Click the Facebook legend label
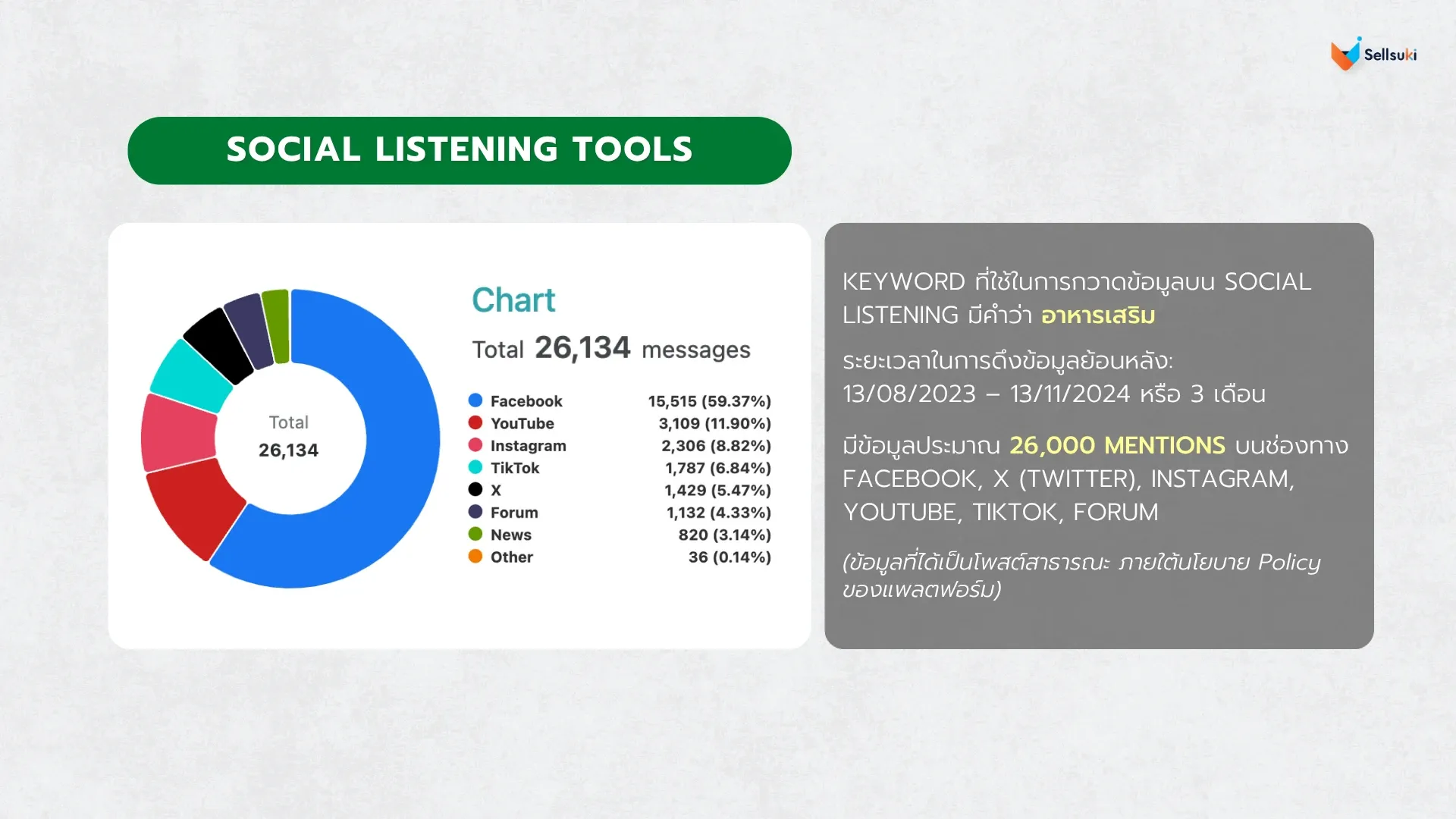Image resolution: width=1456 pixels, height=819 pixels. pos(526,401)
